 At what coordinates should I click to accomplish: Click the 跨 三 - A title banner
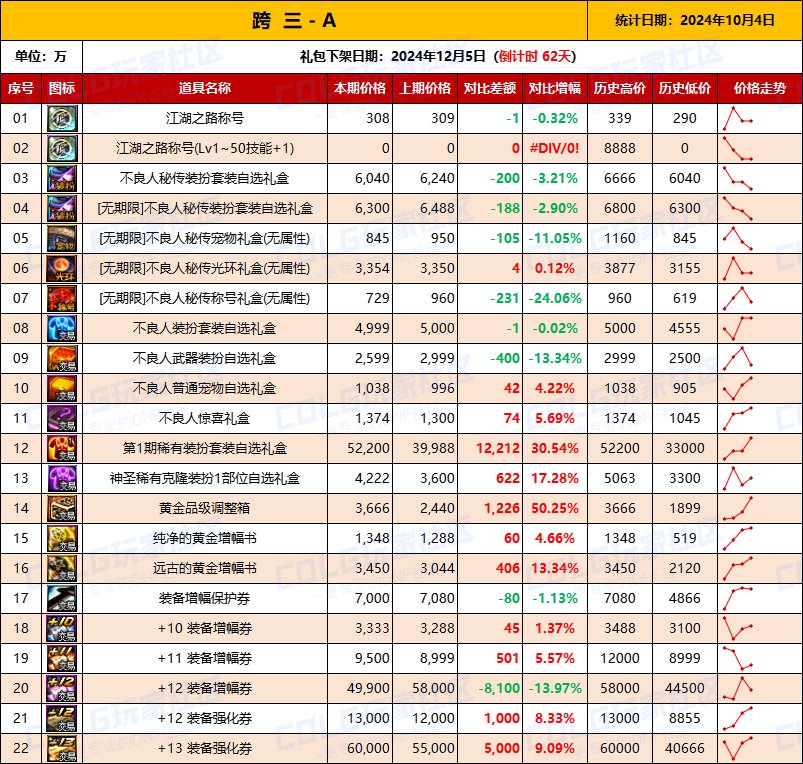294,20
